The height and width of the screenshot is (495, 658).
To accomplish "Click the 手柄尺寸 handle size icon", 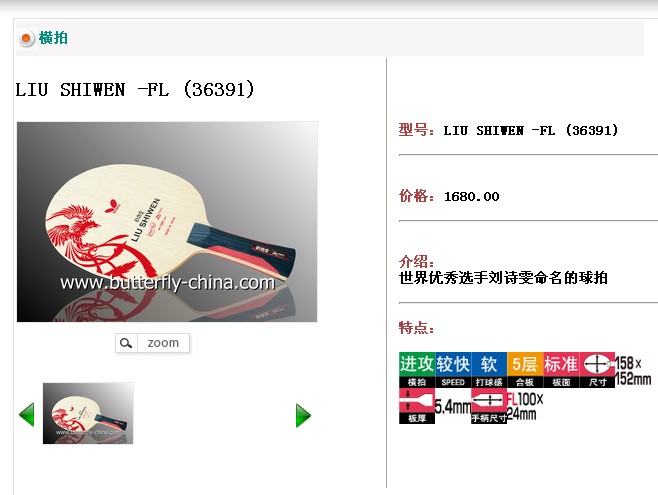I will click(x=489, y=406).
